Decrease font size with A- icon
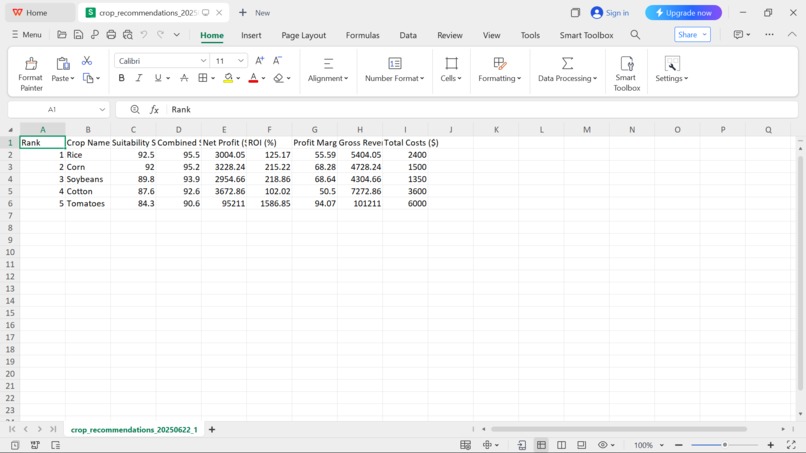806x453 pixels. tap(277, 61)
